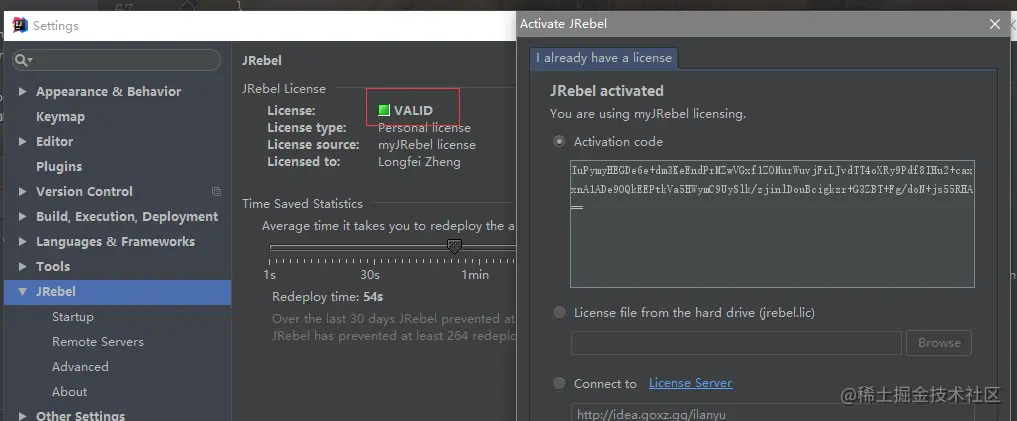Image resolution: width=1017 pixels, height=421 pixels.
Task: Click the green VALID license status indicator
Action: click(384, 110)
